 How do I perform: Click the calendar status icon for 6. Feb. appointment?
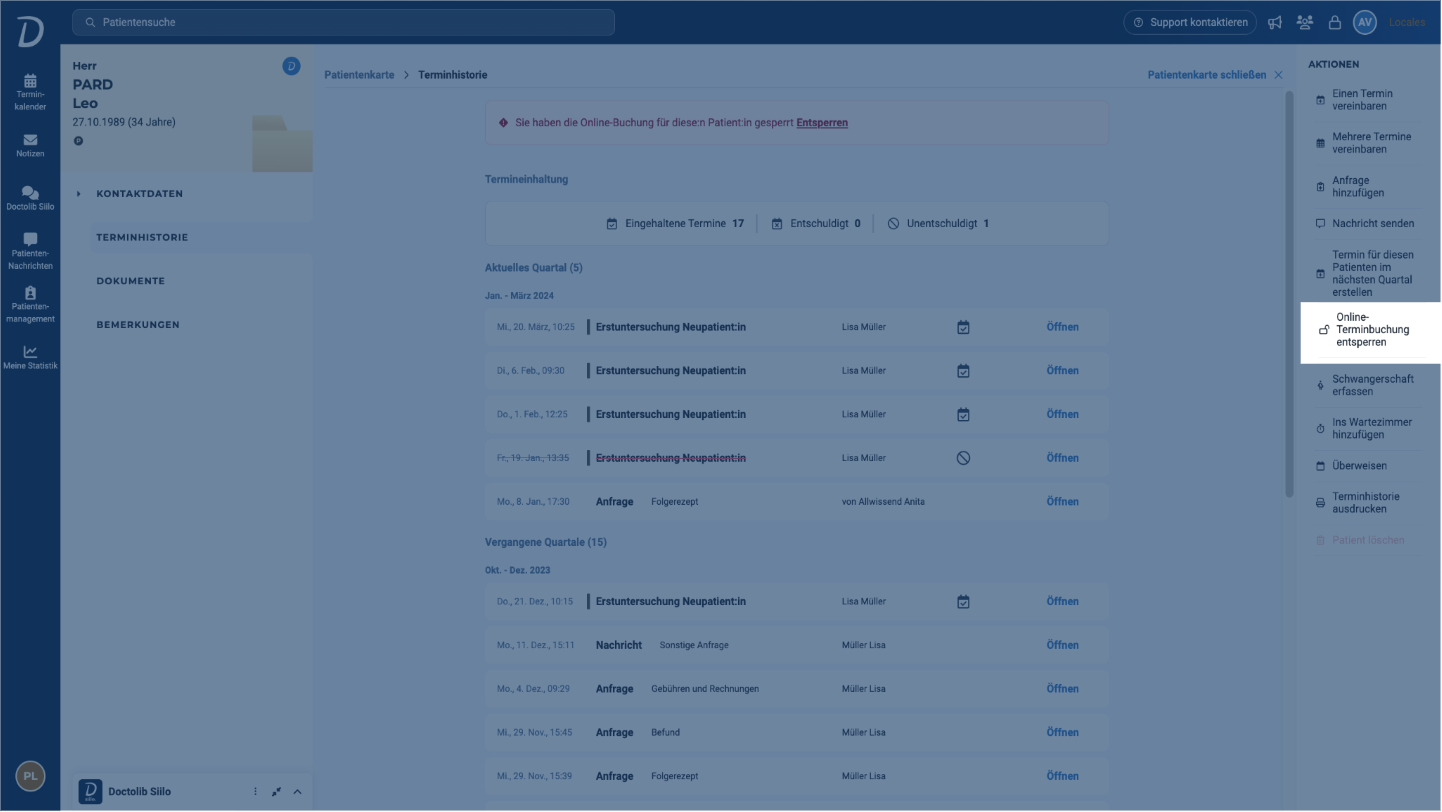click(x=963, y=371)
